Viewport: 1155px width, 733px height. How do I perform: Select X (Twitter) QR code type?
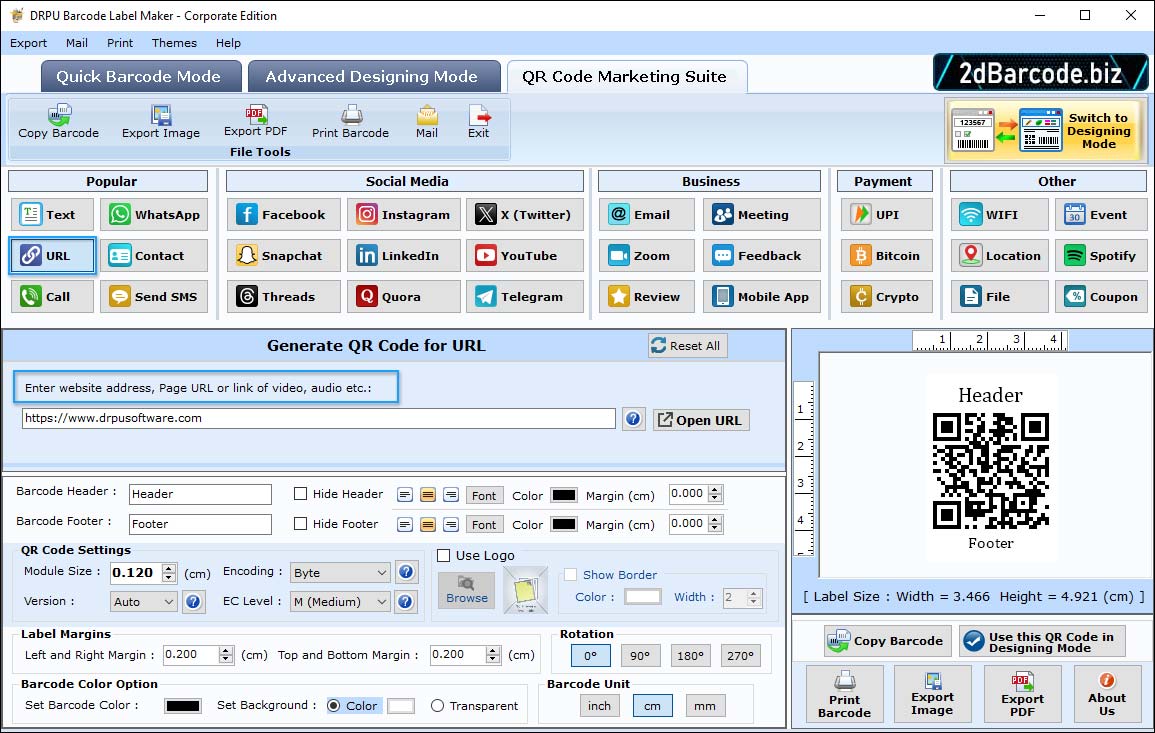(x=524, y=214)
